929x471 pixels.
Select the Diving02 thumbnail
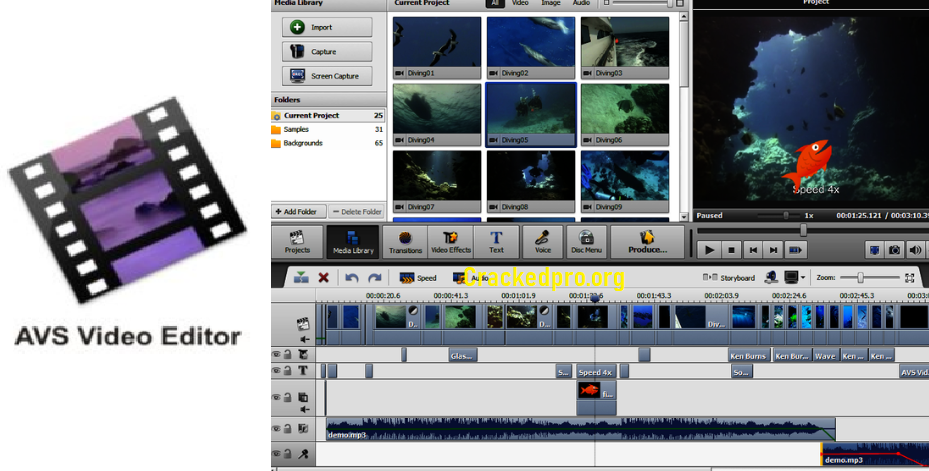click(x=531, y=47)
